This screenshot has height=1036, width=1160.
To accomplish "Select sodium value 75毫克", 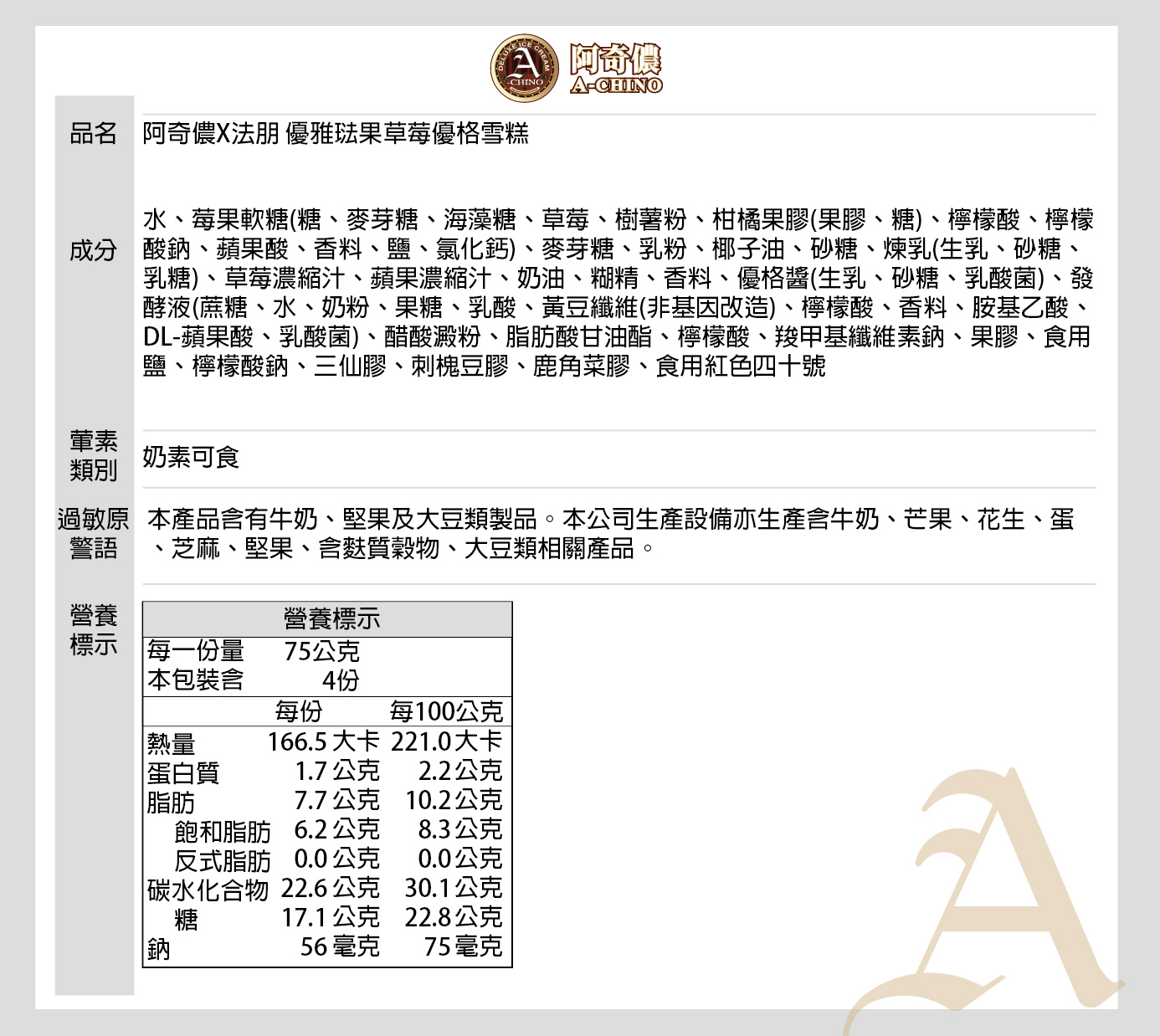I will [x=464, y=946].
